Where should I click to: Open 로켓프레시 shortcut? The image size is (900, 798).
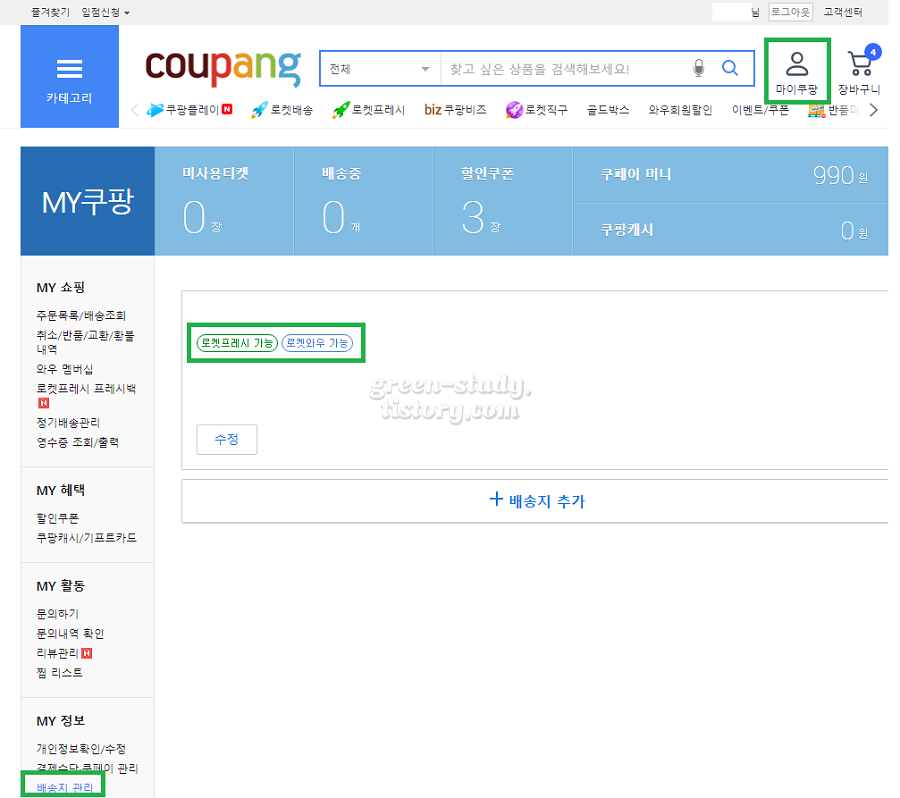(x=368, y=110)
